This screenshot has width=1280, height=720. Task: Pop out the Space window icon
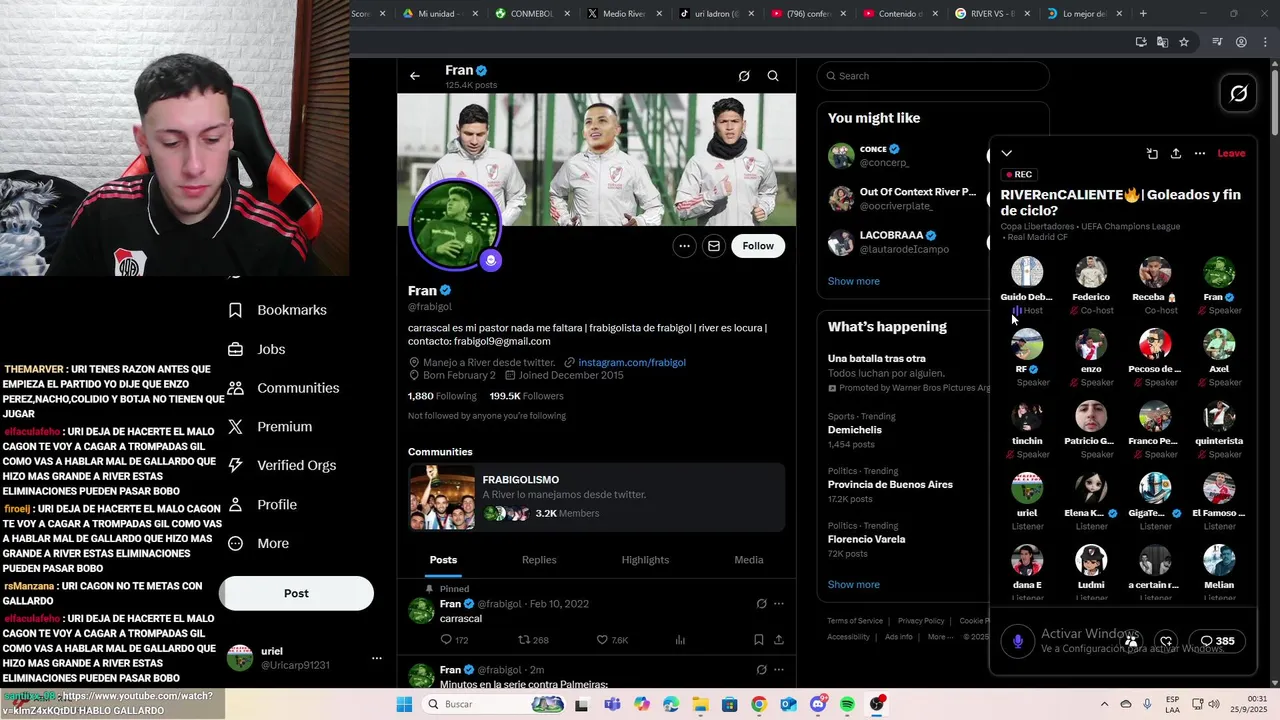click(x=1152, y=154)
